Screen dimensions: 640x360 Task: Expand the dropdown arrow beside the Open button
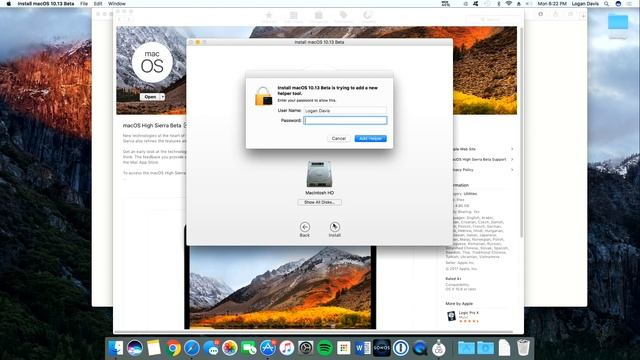pos(162,97)
